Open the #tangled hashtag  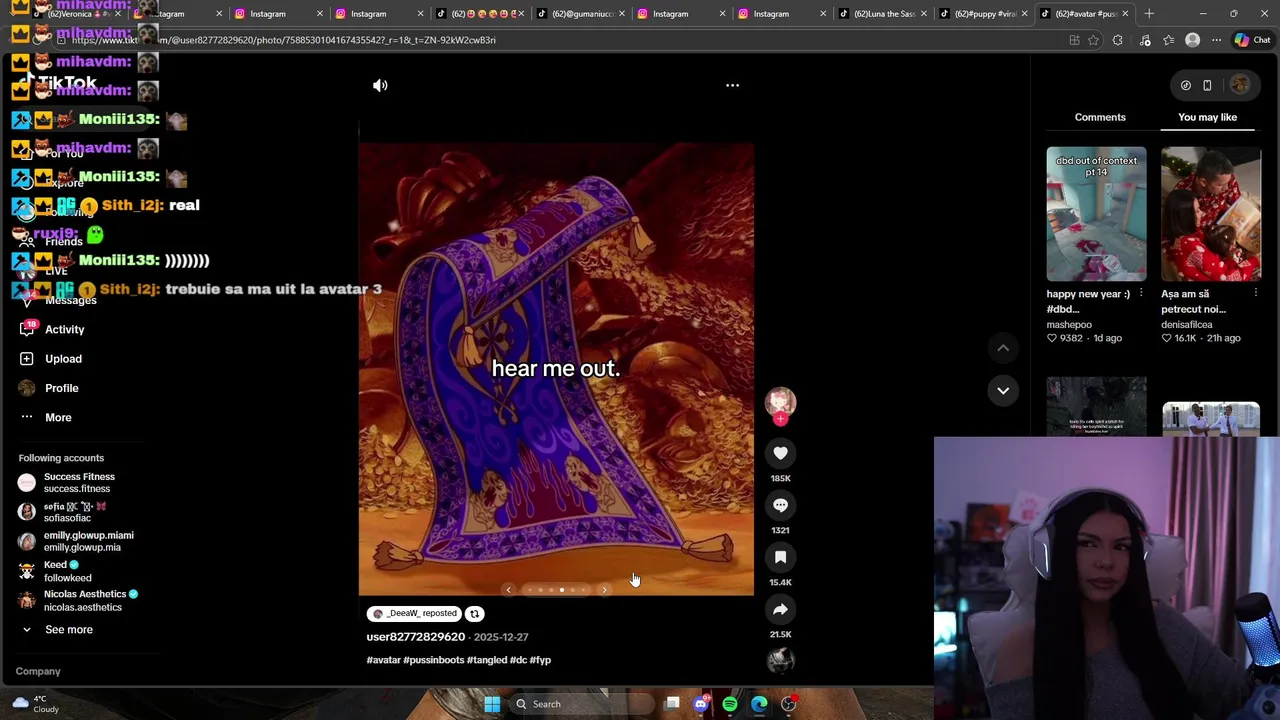(x=486, y=660)
